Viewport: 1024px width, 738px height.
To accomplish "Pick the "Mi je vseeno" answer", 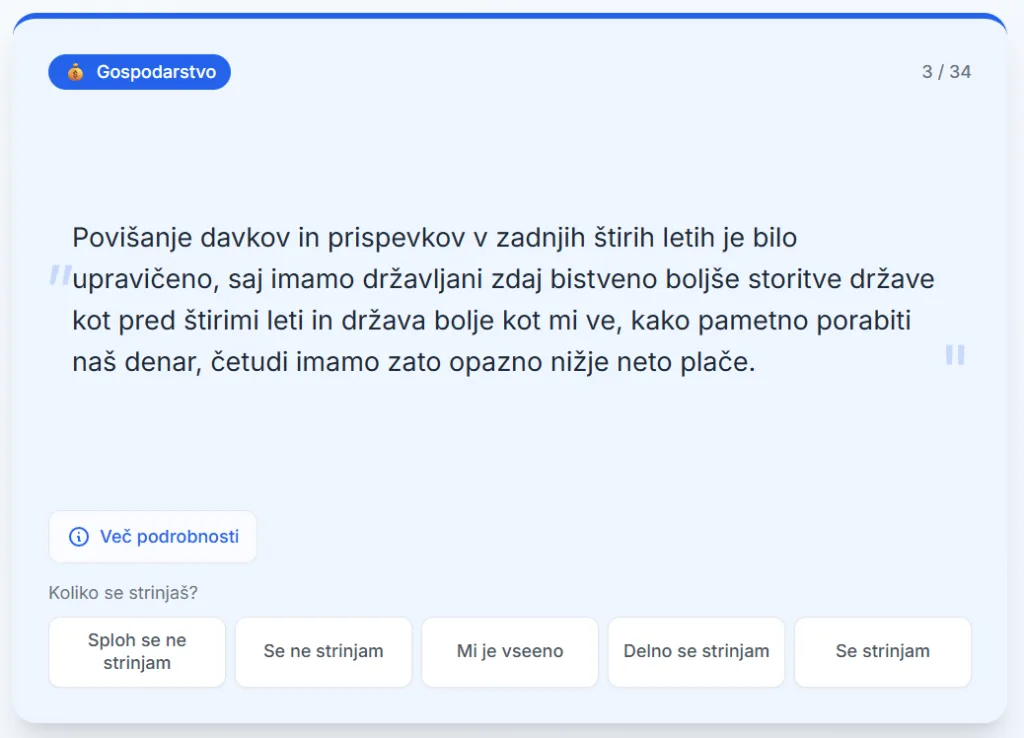I will click(510, 652).
